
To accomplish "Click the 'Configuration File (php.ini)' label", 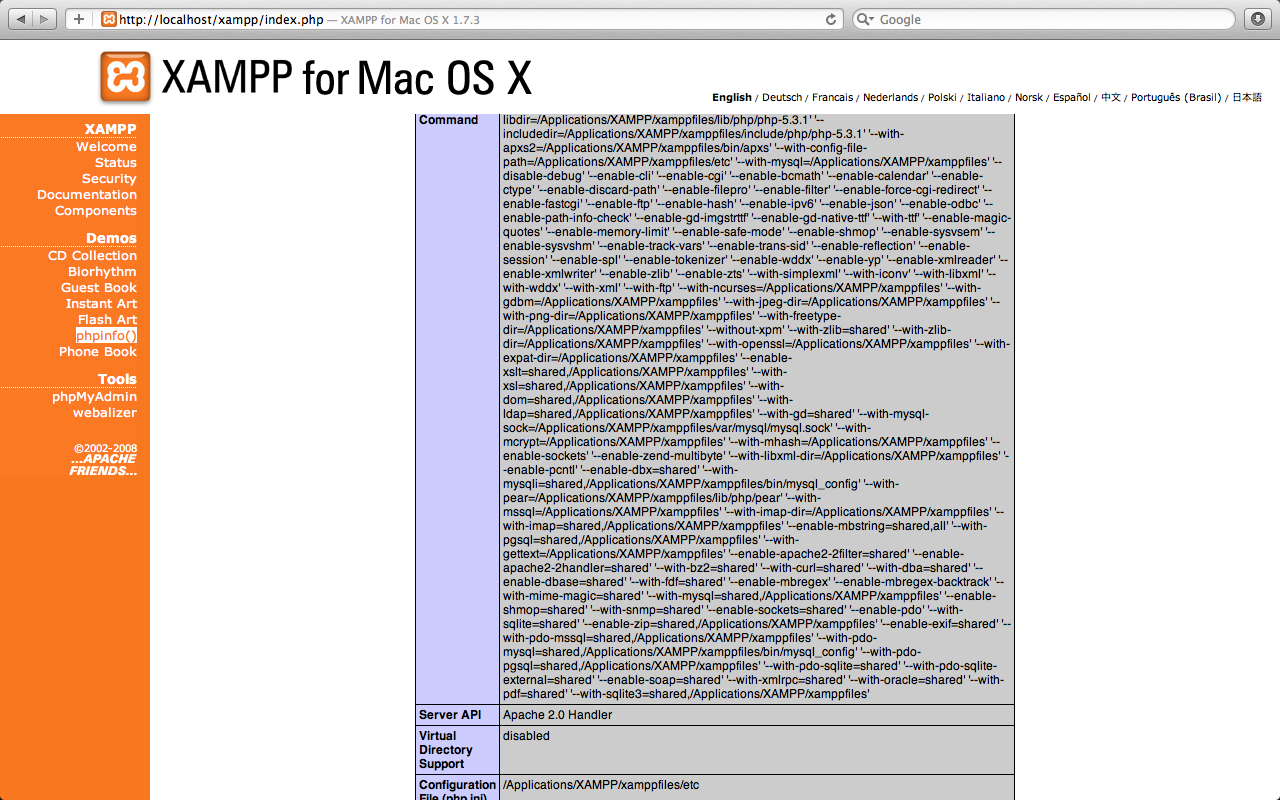I will pyautogui.click(x=457, y=789).
